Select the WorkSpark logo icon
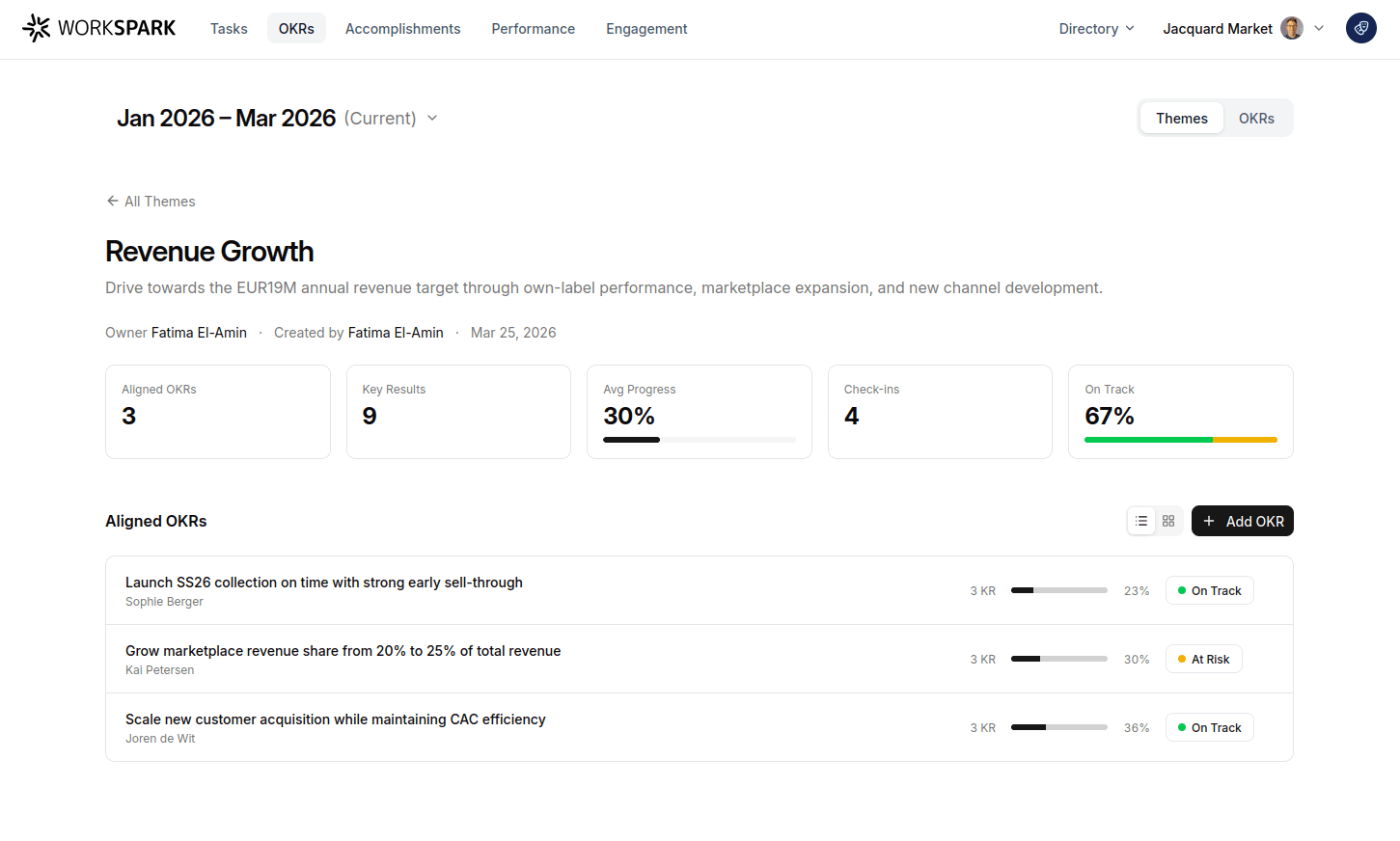This screenshot has height=841, width=1400. [x=37, y=28]
